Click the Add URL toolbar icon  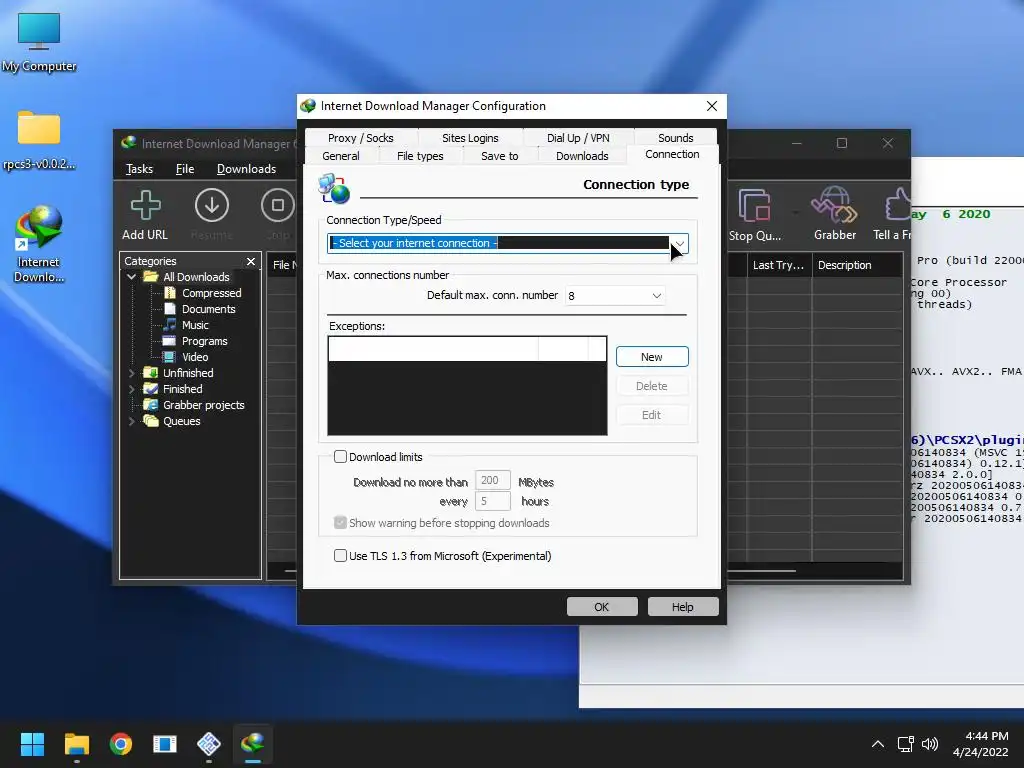pos(145,205)
